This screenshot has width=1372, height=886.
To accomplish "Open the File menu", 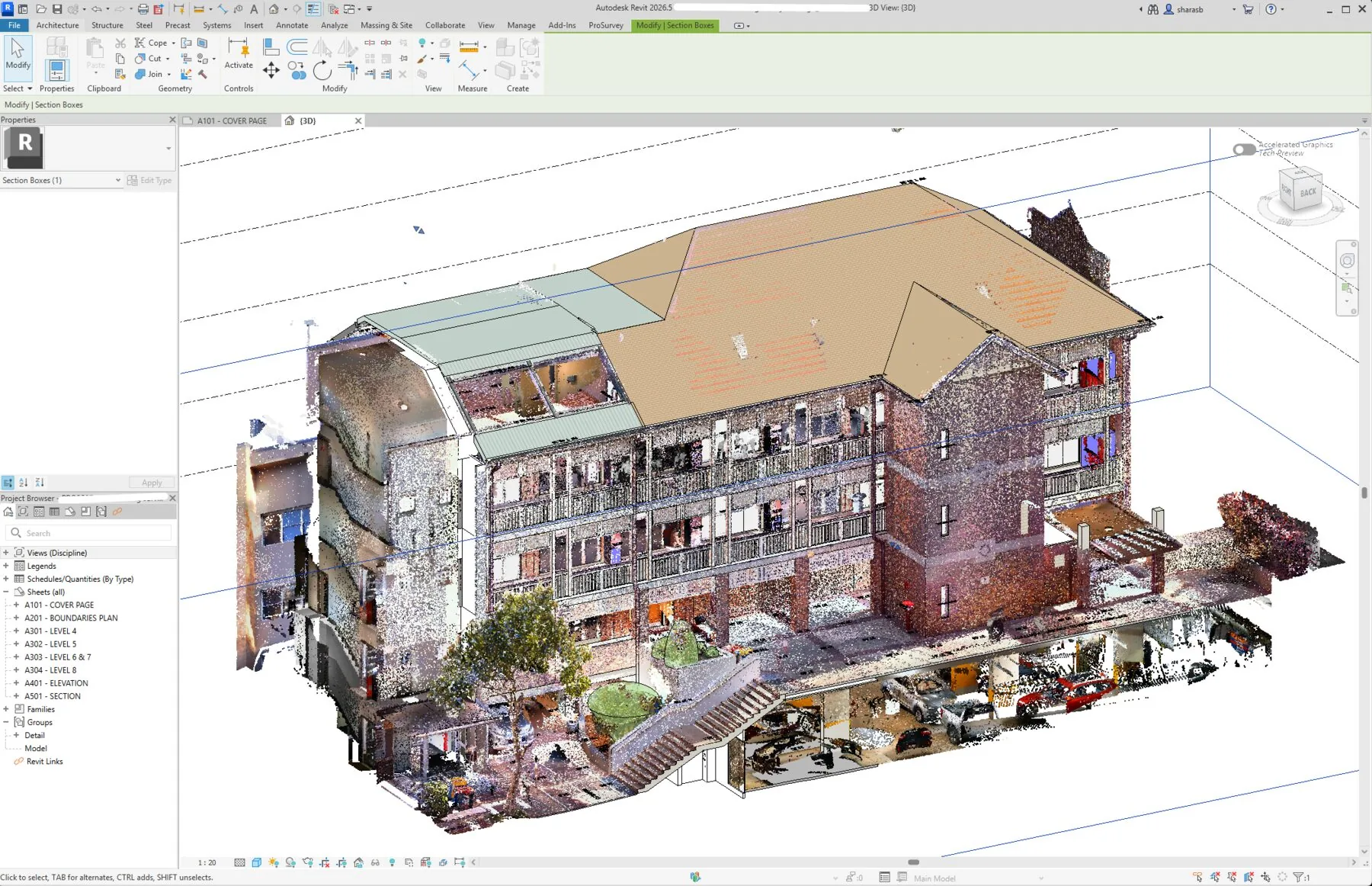I will pyautogui.click(x=14, y=25).
